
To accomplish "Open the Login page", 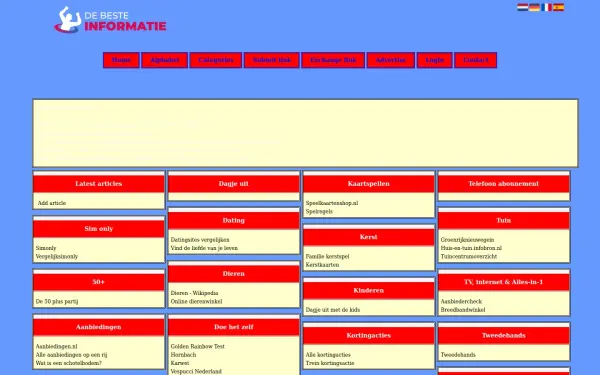I will tap(435, 60).
